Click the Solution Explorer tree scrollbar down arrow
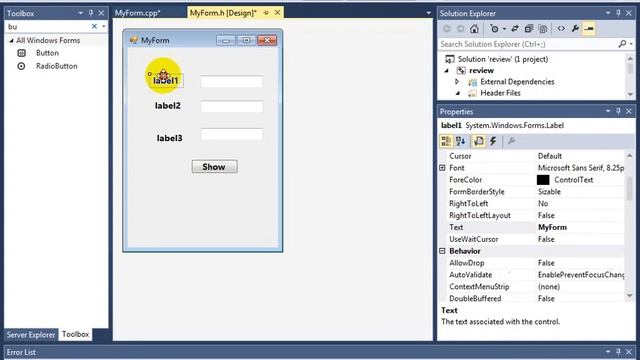The height and width of the screenshot is (360, 640). pyautogui.click(x=630, y=94)
